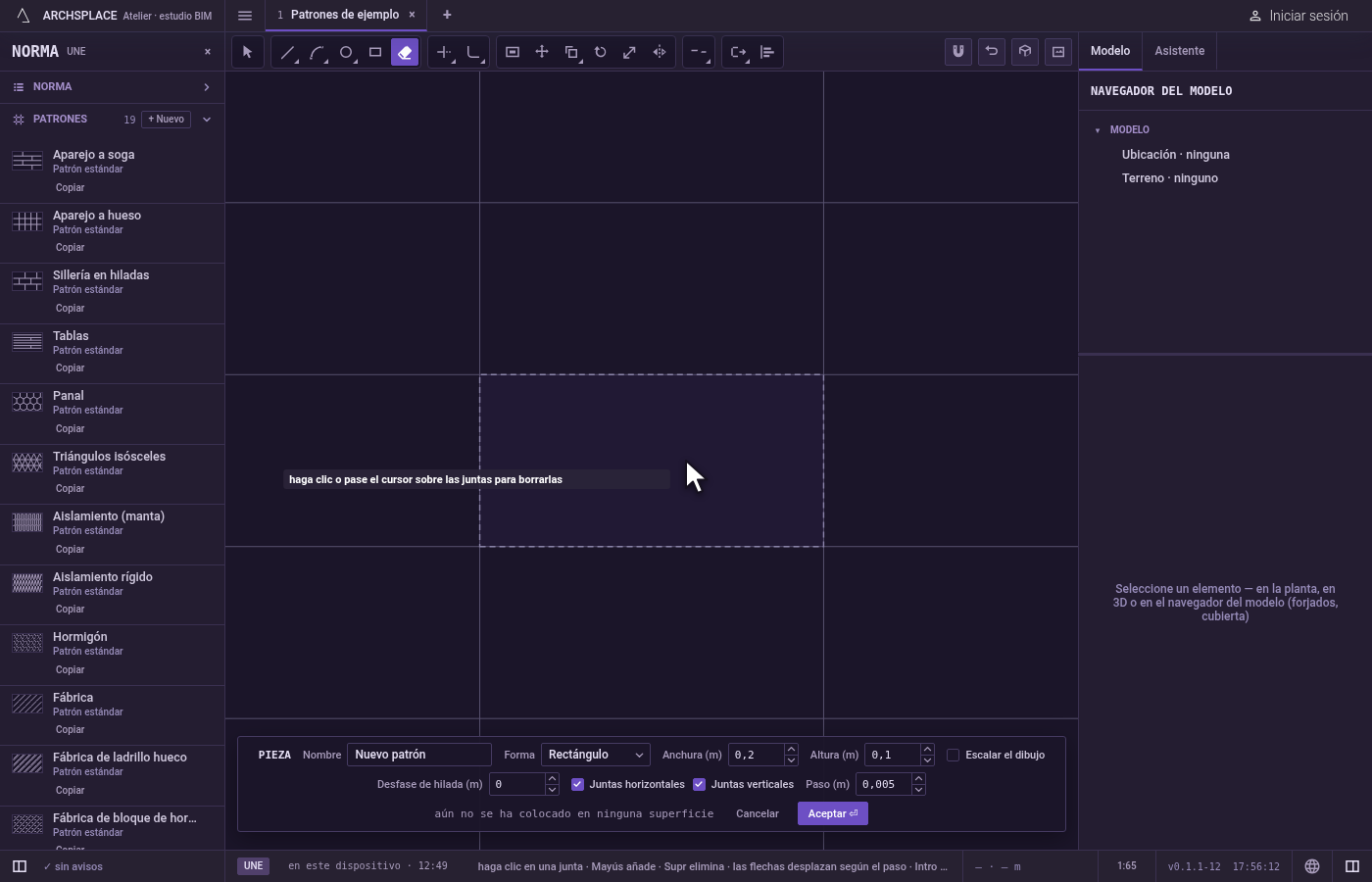Deactivate the eraser tool

pos(405,52)
